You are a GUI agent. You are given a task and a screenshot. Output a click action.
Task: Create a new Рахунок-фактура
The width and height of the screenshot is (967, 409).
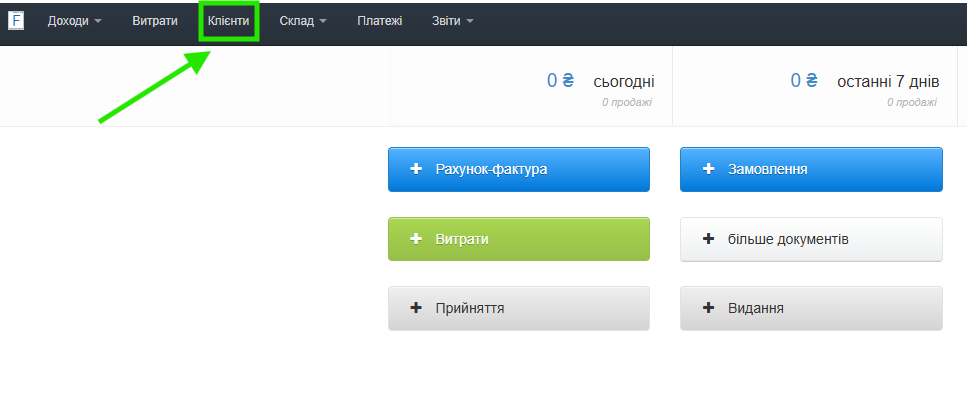518,169
